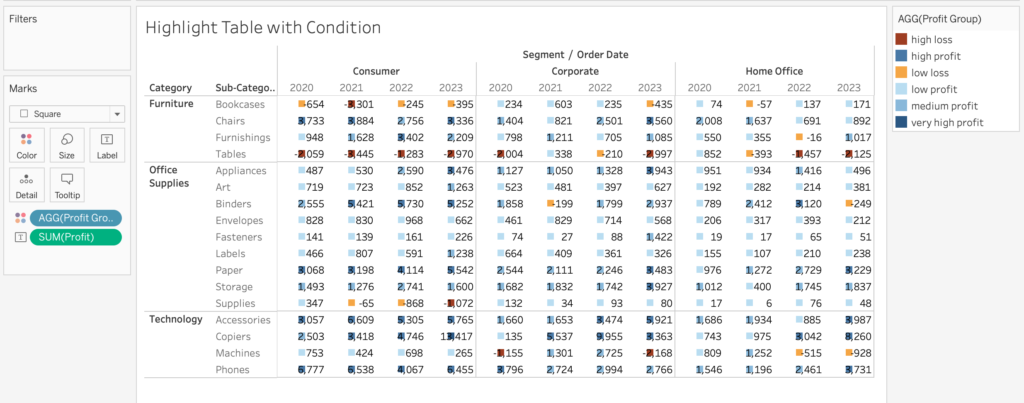The height and width of the screenshot is (403, 1024).
Task: Open the Tooltip marks card
Action: point(66,184)
